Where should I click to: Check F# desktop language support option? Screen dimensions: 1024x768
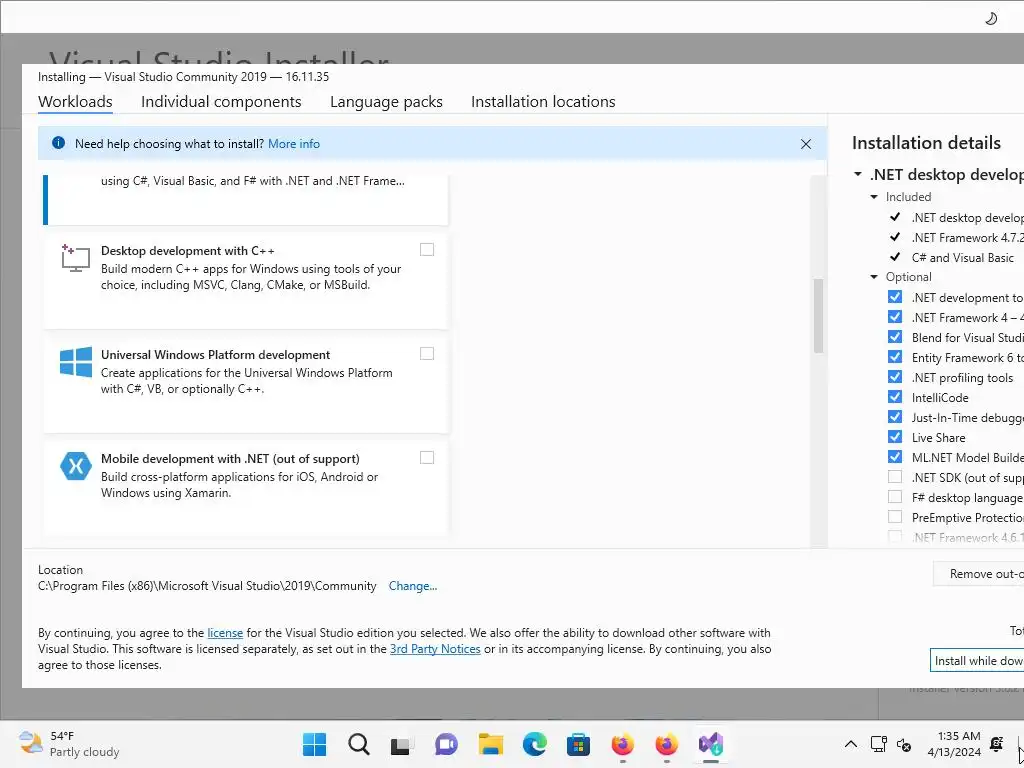(895, 497)
